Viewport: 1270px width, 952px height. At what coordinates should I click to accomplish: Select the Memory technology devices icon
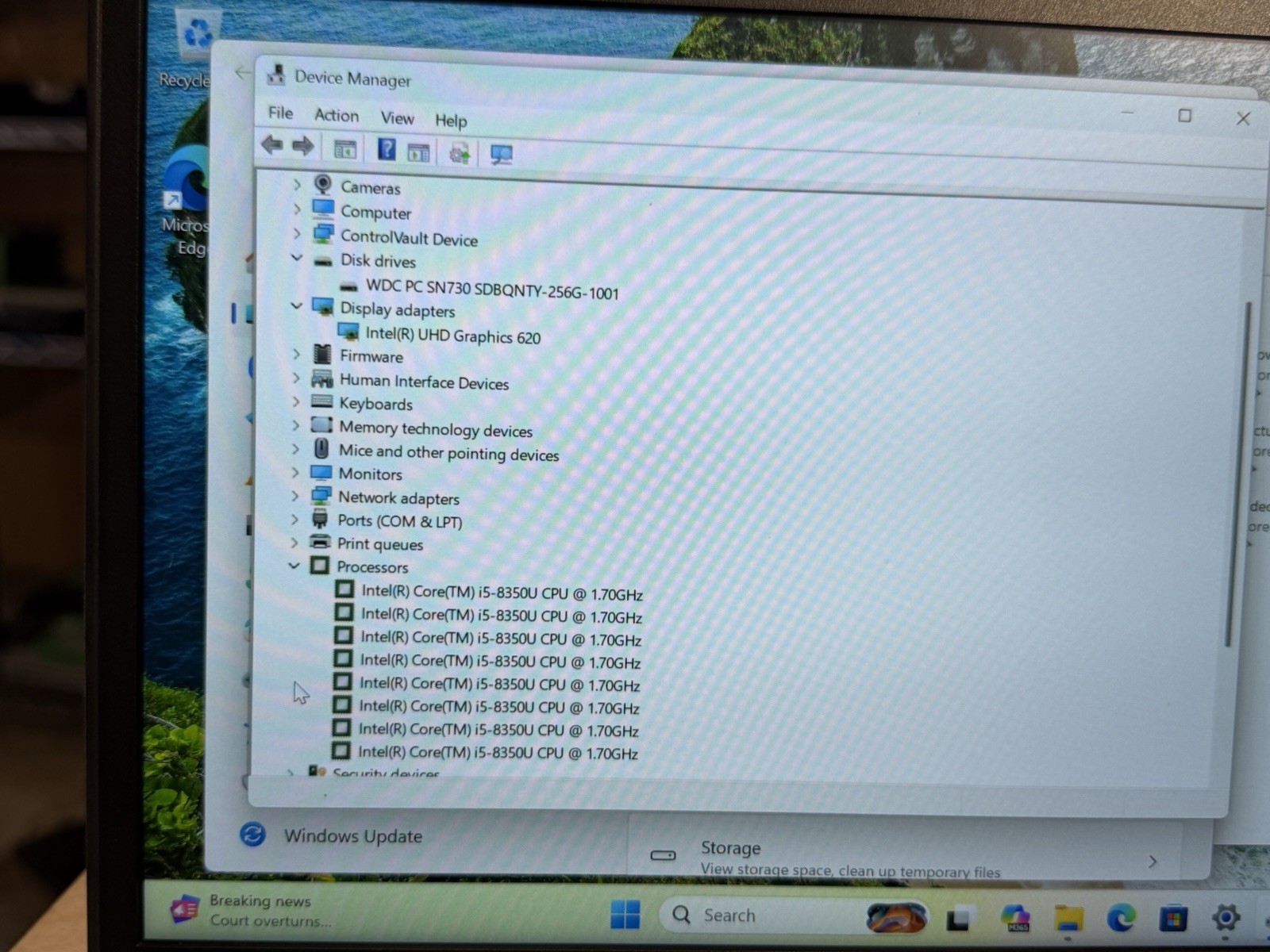pos(321,425)
